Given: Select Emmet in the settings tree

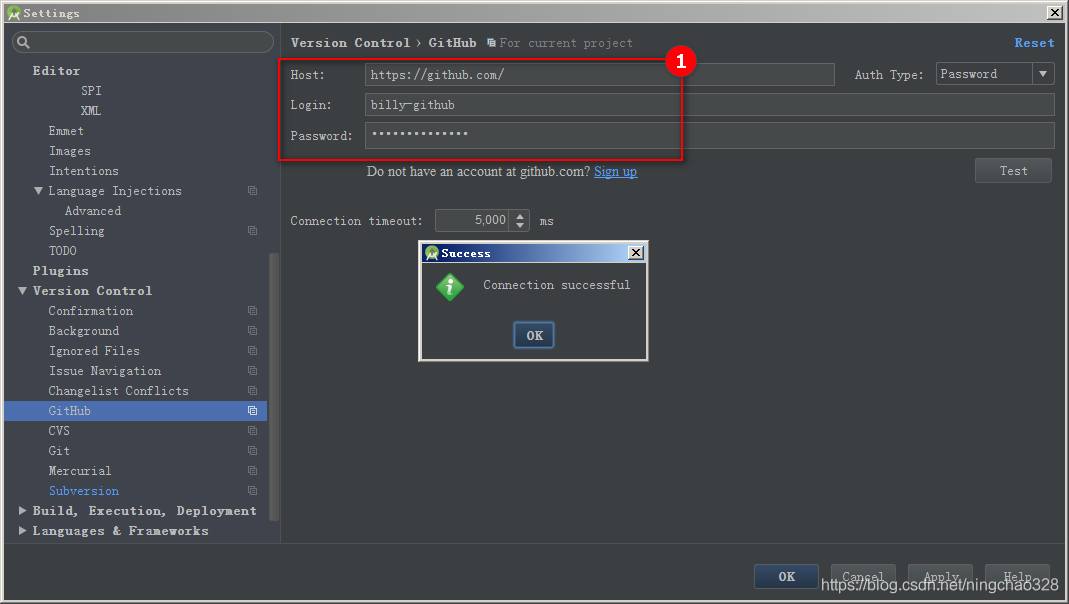Looking at the screenshot, I should tap(66, 131).
